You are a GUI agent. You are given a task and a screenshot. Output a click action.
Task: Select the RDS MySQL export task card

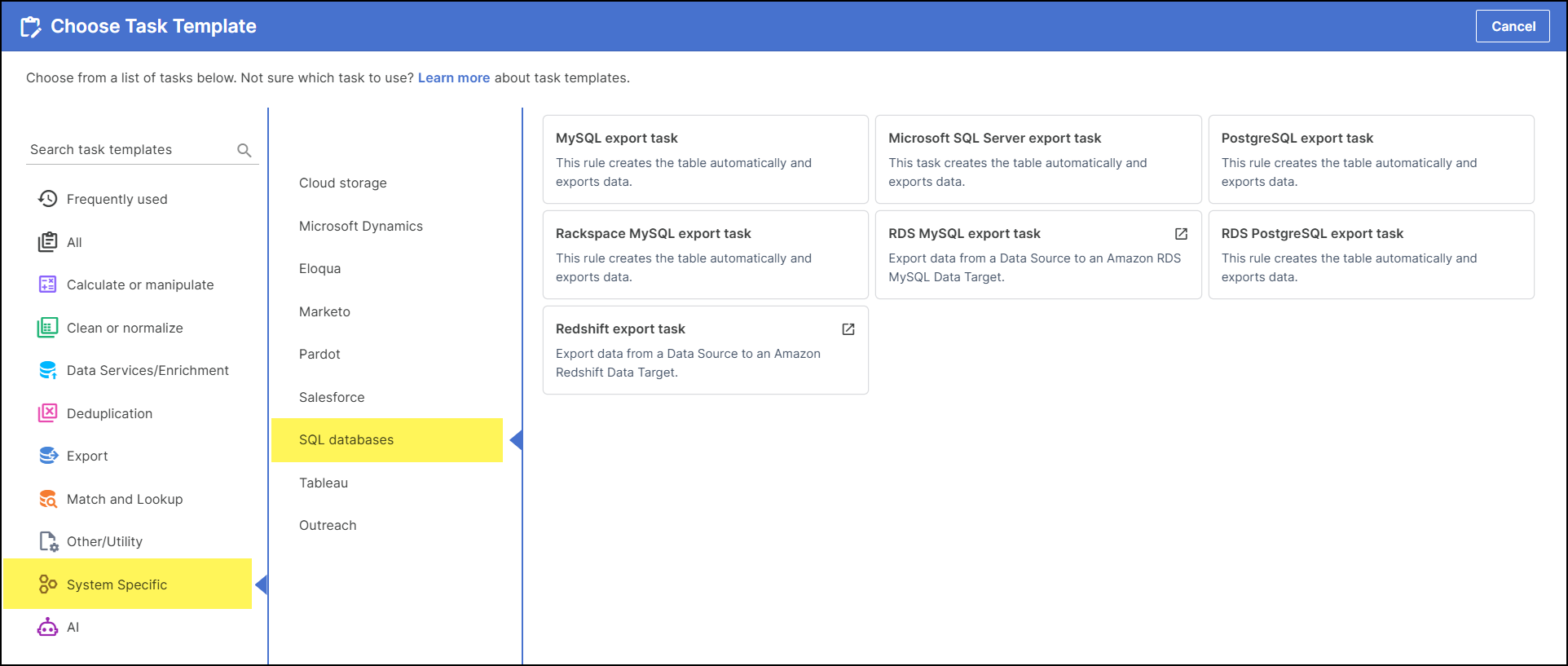tap(1038, 254)
